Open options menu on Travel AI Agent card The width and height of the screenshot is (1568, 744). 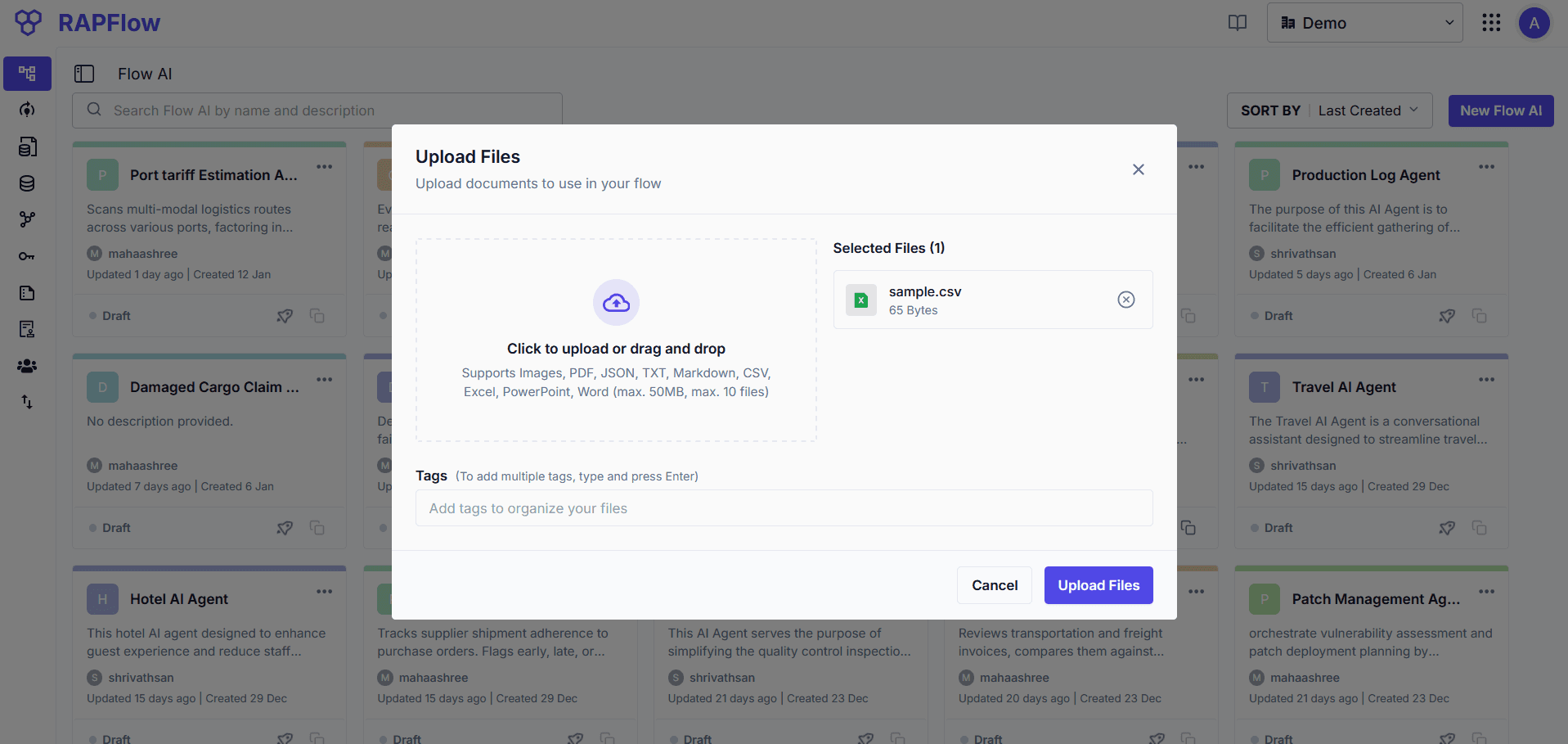1486,379
